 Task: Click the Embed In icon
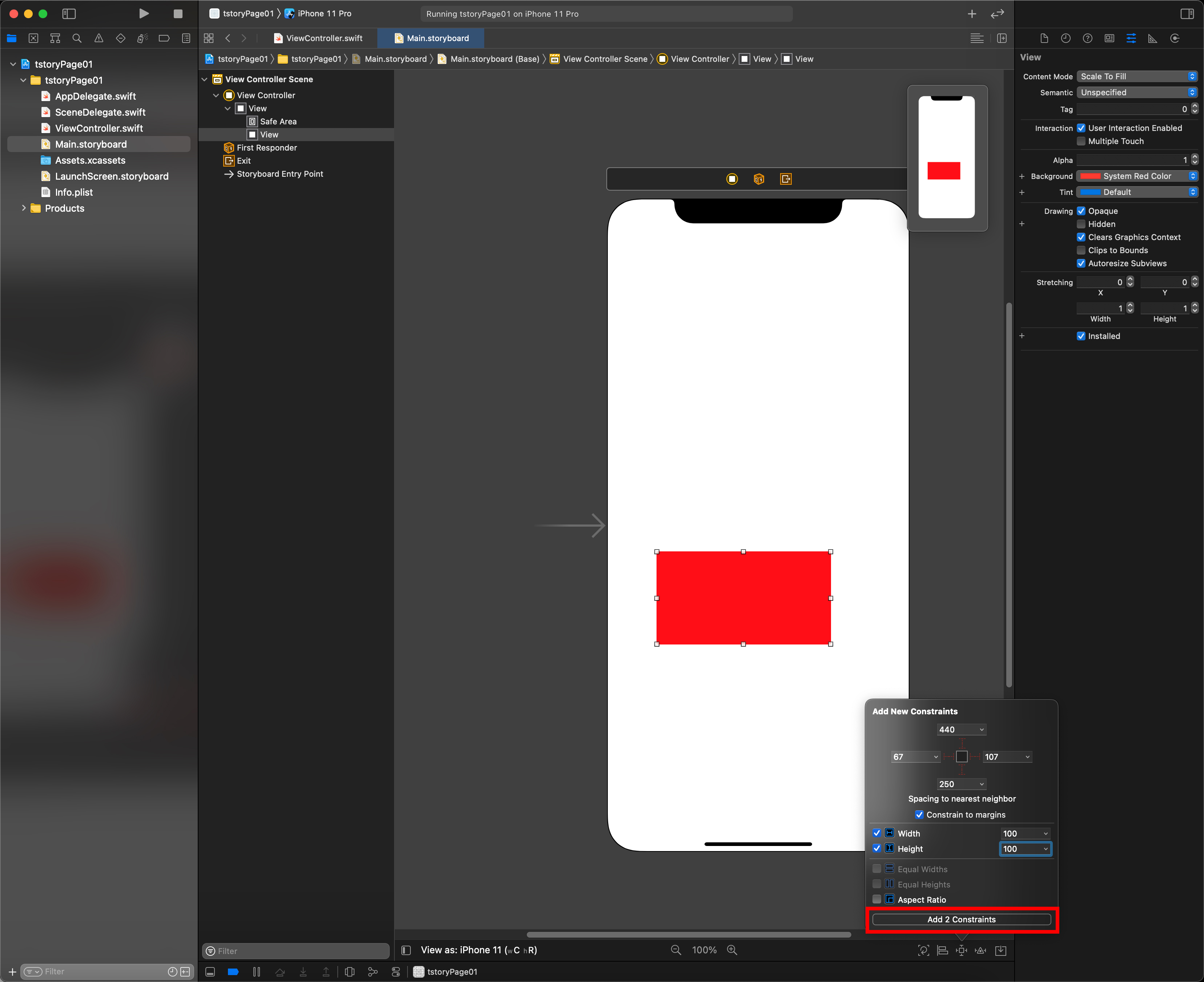click(1000, 950)
